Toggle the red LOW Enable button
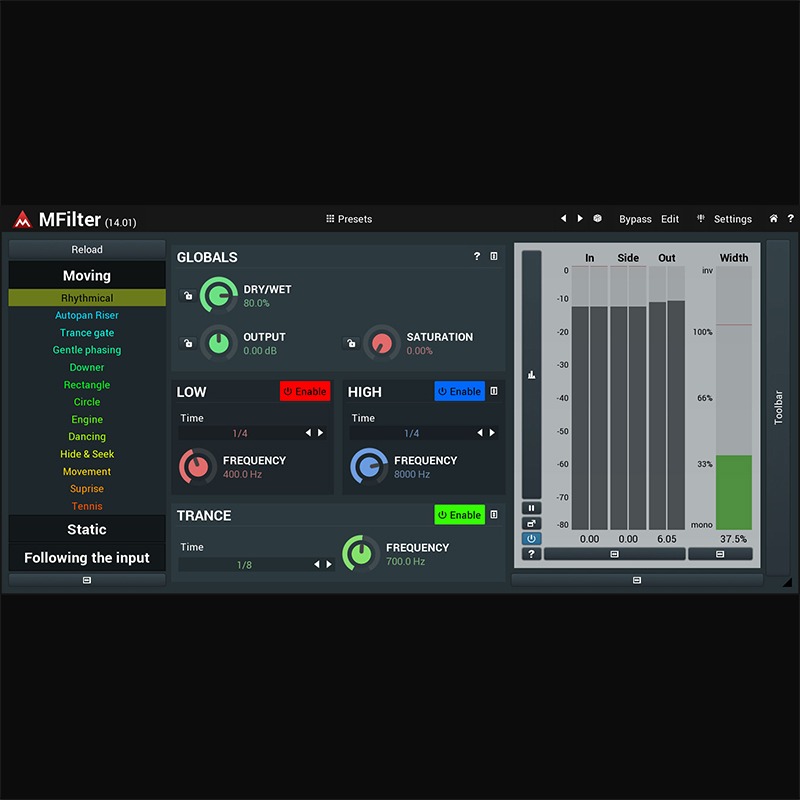 [305, 391]
